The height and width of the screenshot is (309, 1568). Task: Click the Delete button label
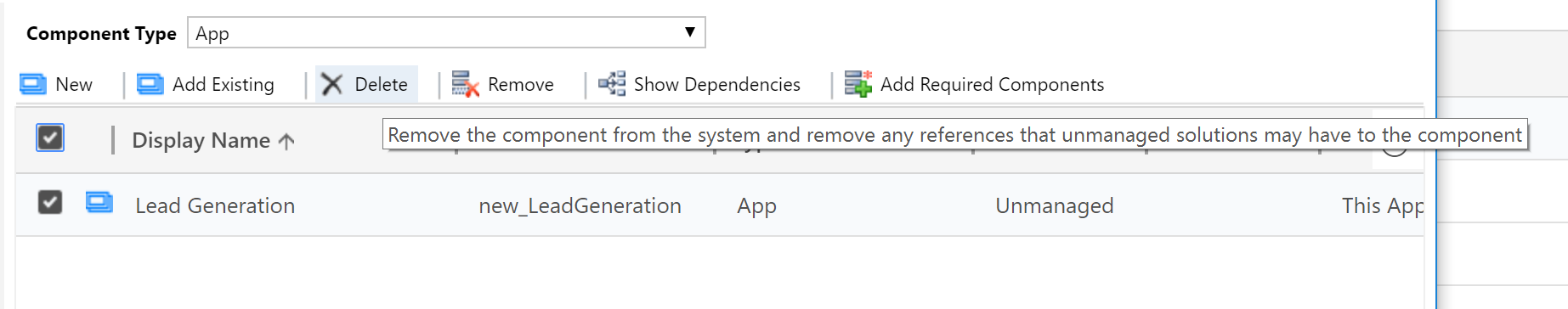pos(381,84)
